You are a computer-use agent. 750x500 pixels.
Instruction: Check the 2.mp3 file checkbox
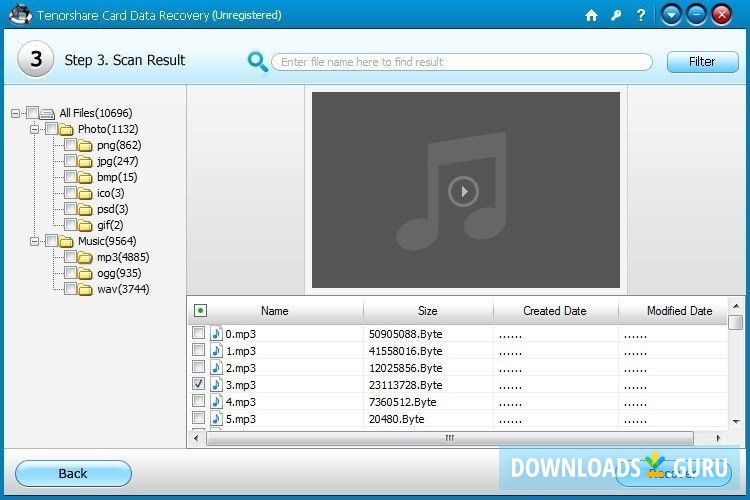(x=199, y=367)
